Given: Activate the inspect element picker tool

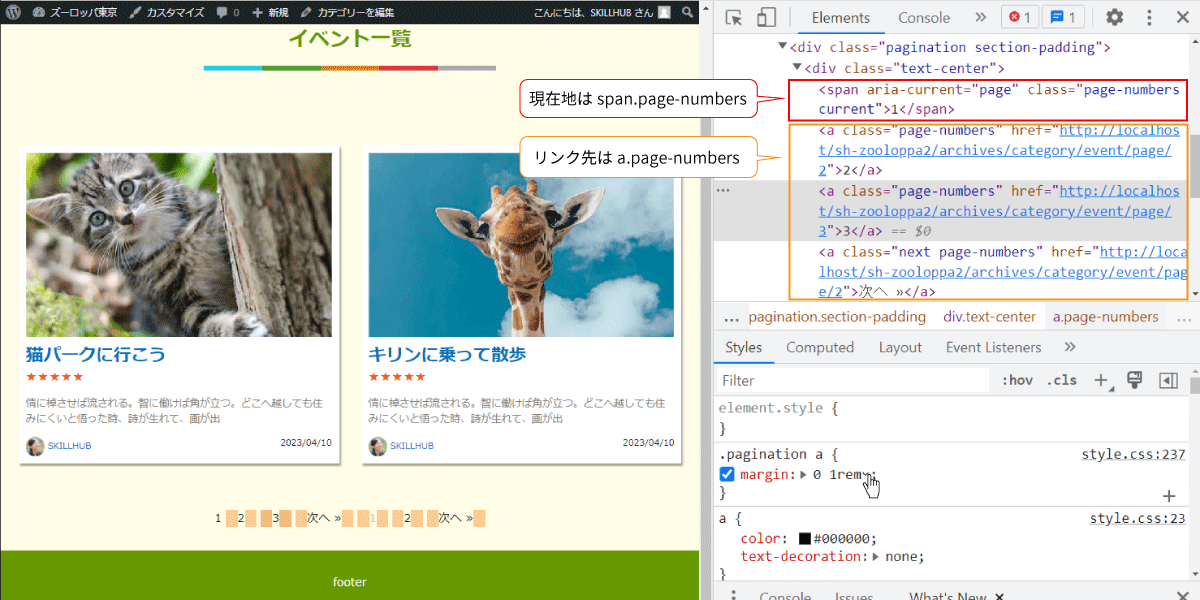Looking at the screenshot, I should [734, 18].
